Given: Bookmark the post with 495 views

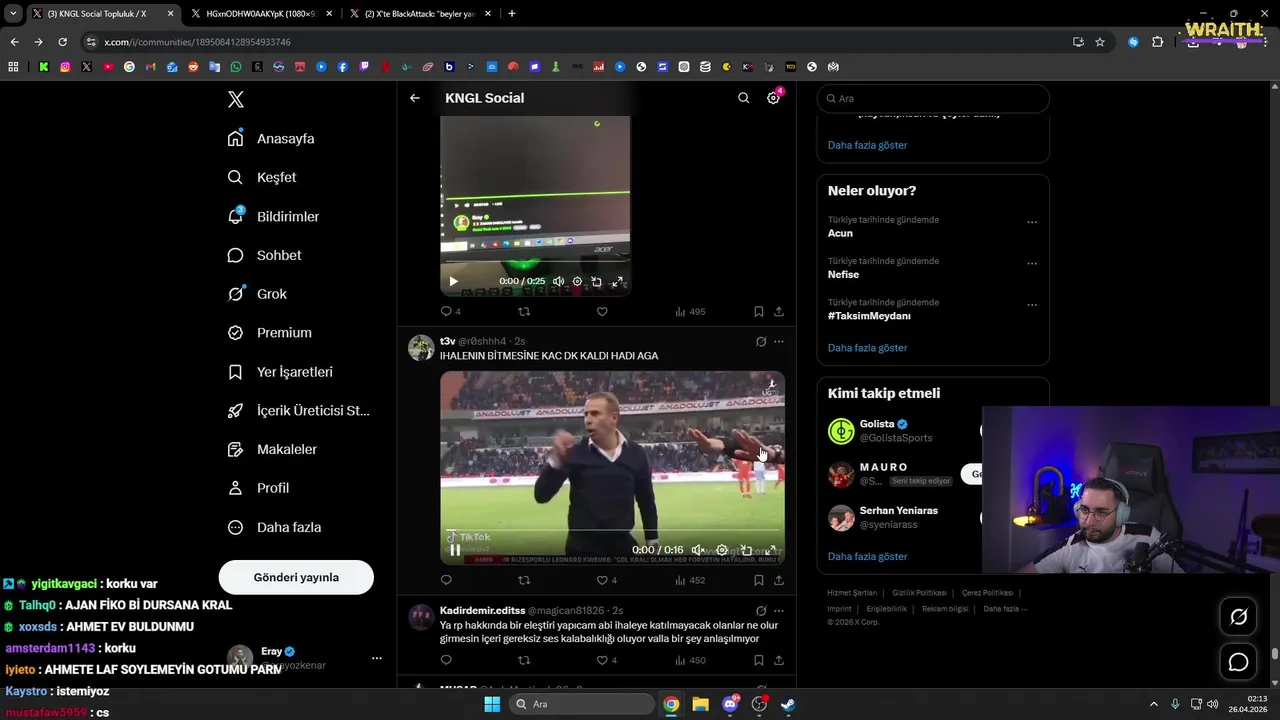Looking at the screenshot, I should [758, 312].
